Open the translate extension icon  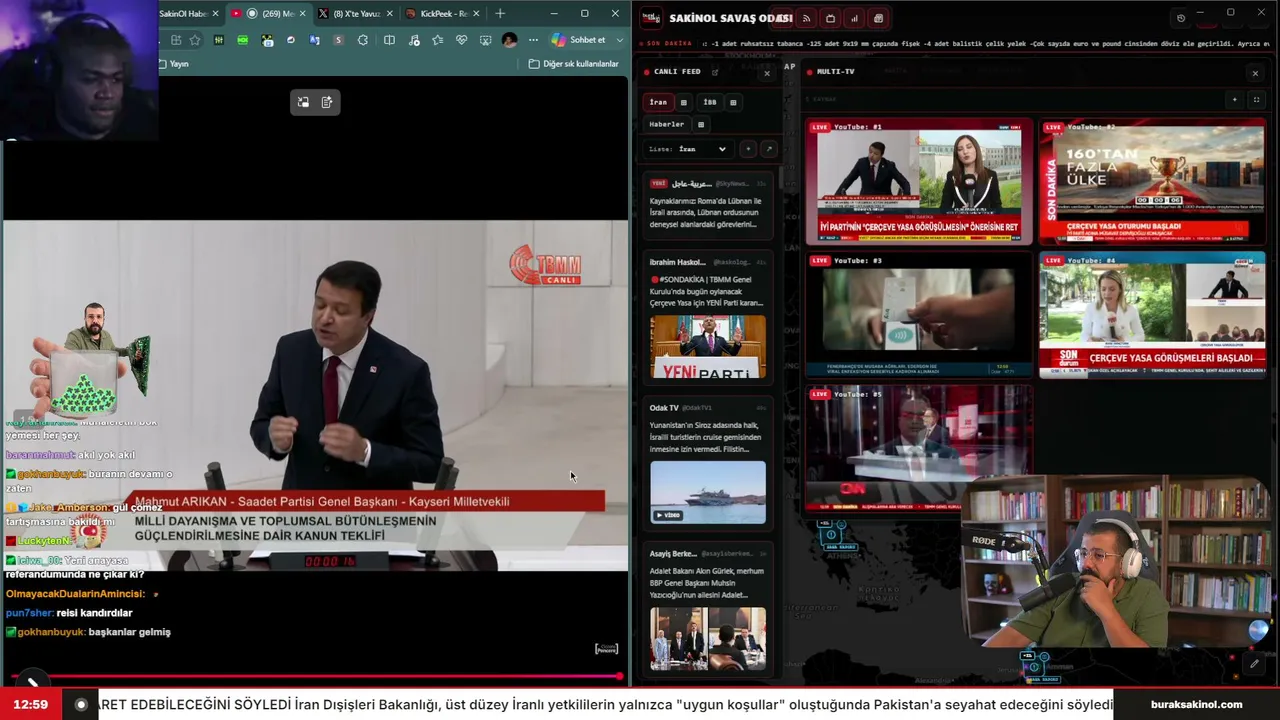pos(315,40)
